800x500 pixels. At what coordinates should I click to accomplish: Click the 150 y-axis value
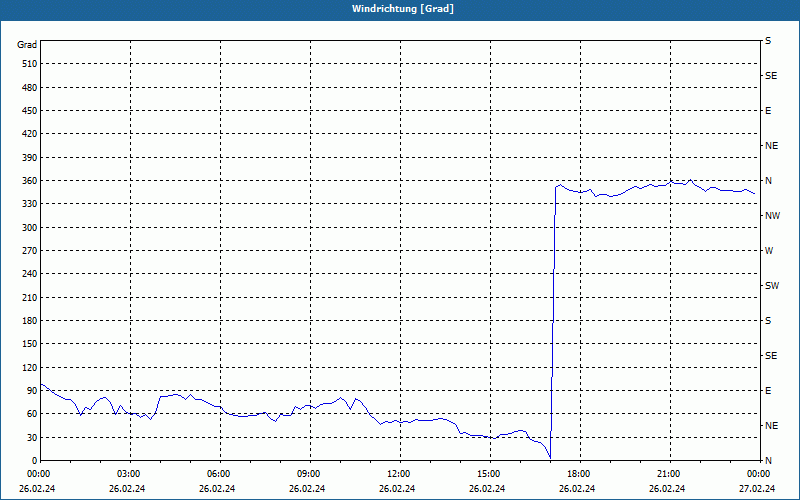pyautogui.click(x=30, y=344)
